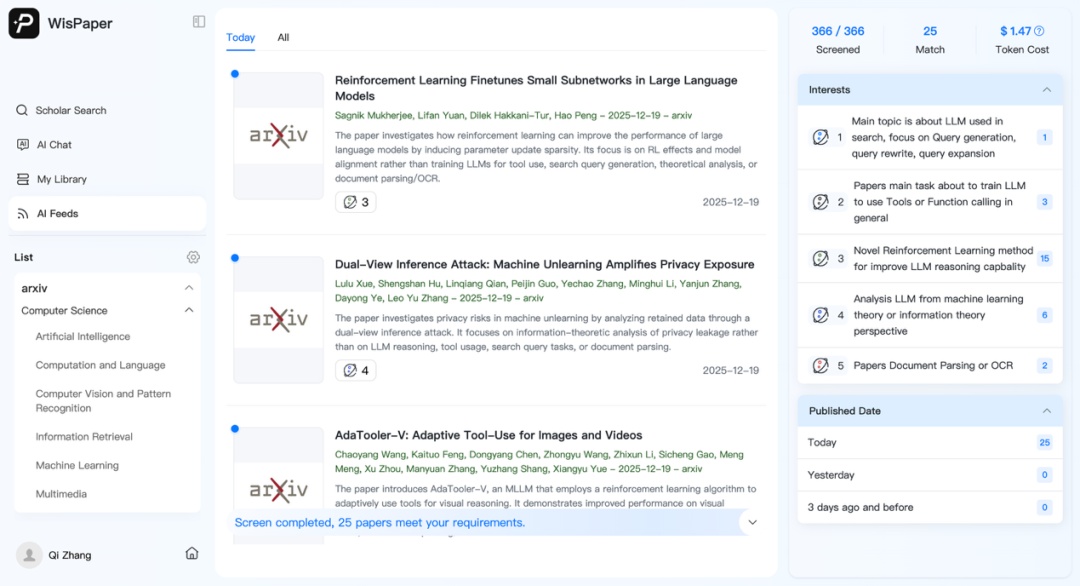Collapse the arxiv list group

[x=189, y=288]
